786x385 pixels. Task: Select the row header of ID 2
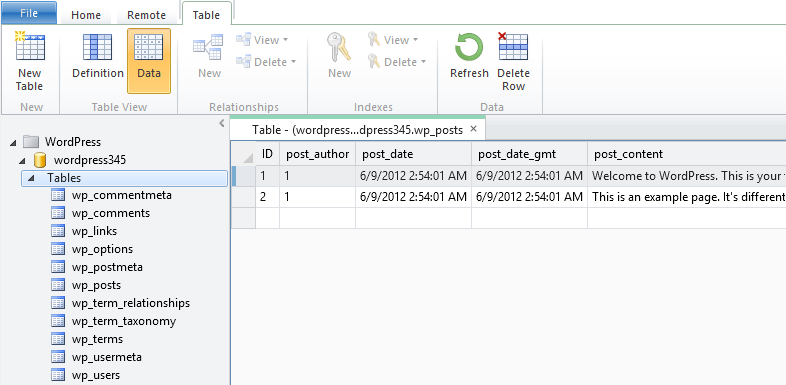(244, 197)
